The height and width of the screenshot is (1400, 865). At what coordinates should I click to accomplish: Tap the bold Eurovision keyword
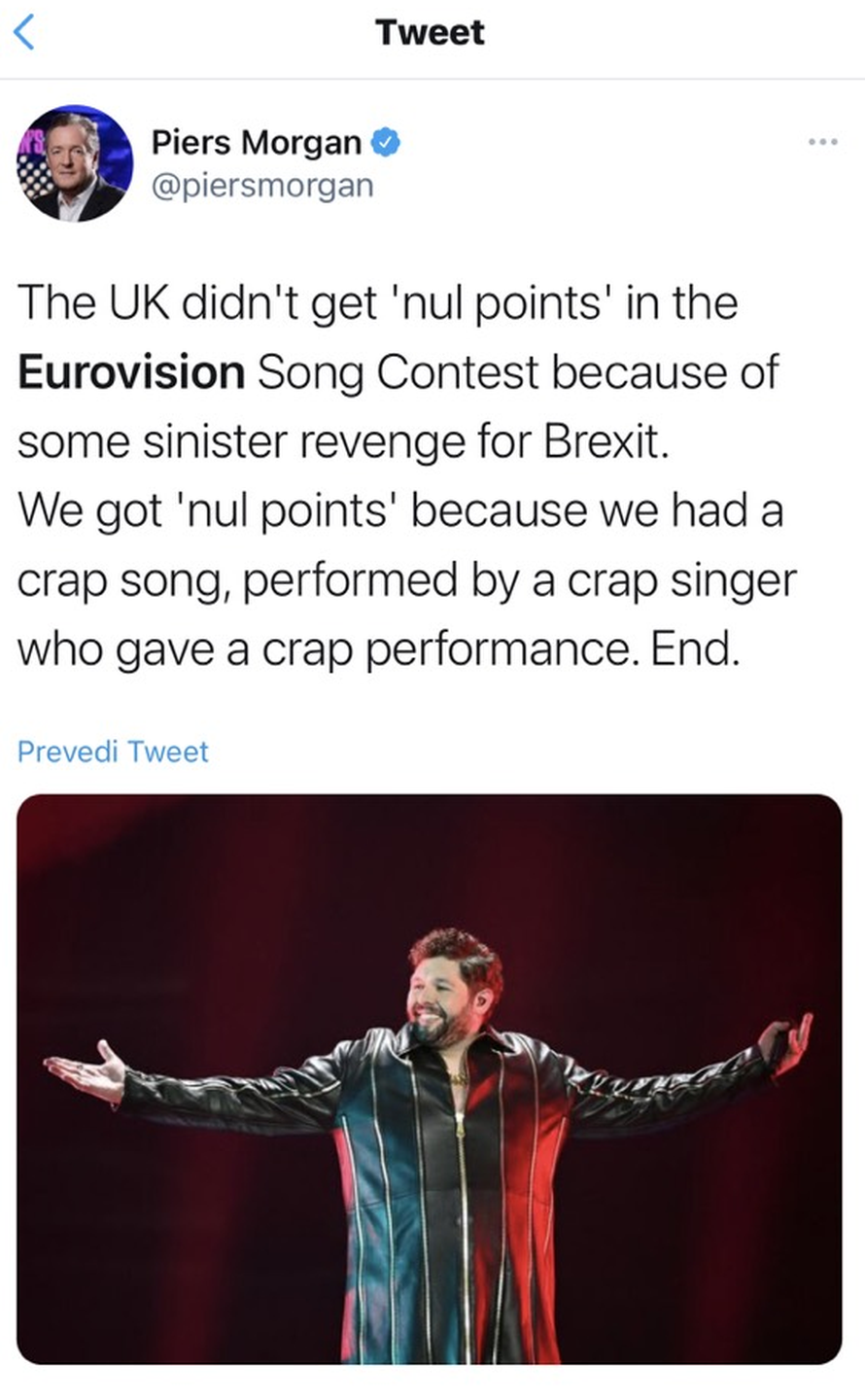(131, 372)
